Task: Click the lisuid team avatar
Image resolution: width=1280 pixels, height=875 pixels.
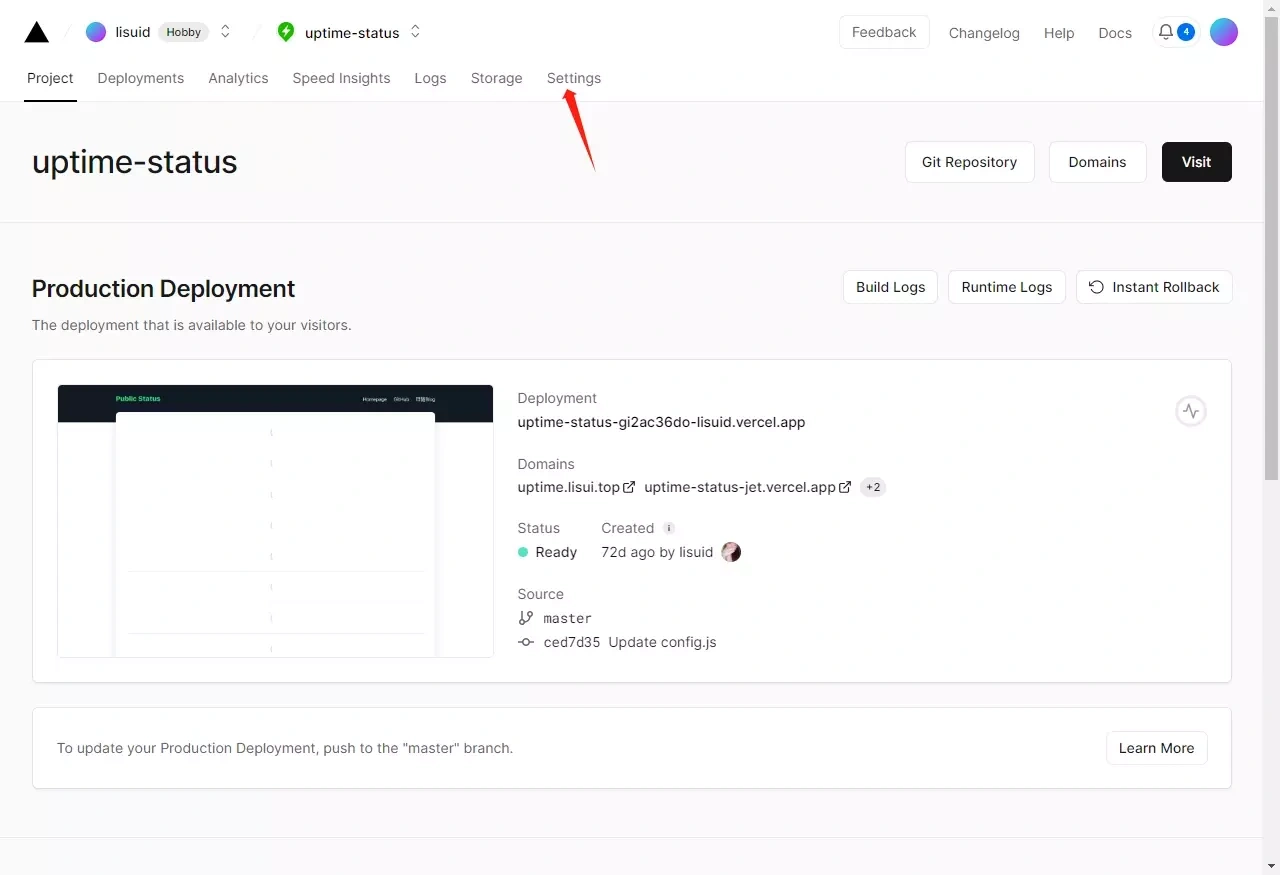Action: click(x=96, y=32)
